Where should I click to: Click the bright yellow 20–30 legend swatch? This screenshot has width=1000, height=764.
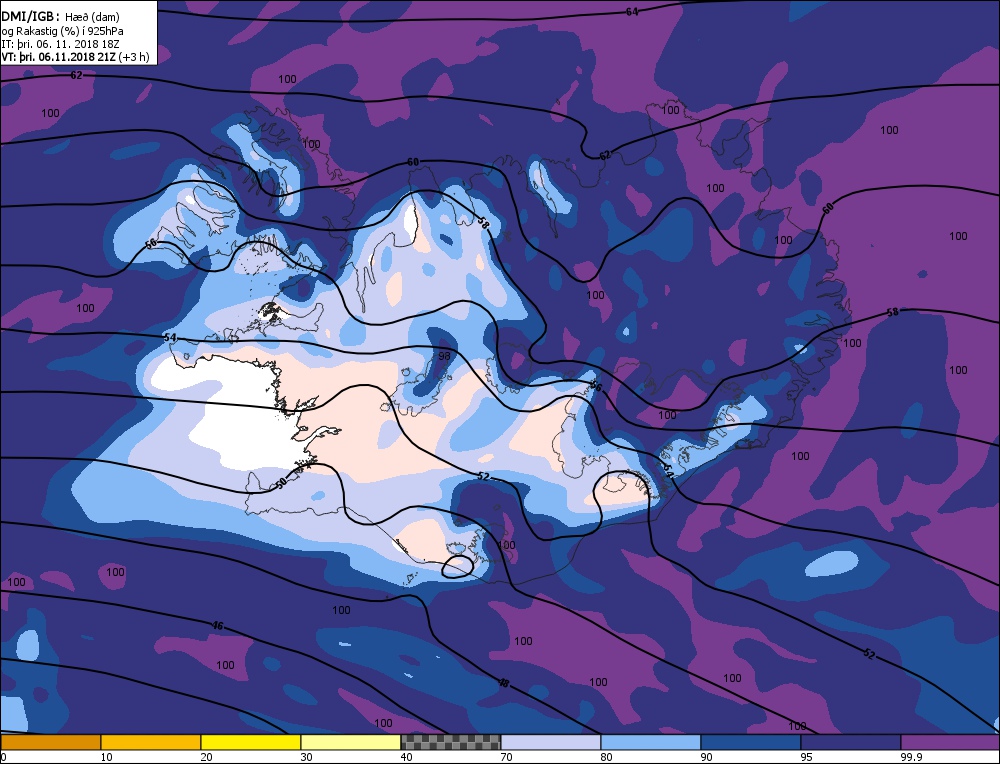pos(251,742)
